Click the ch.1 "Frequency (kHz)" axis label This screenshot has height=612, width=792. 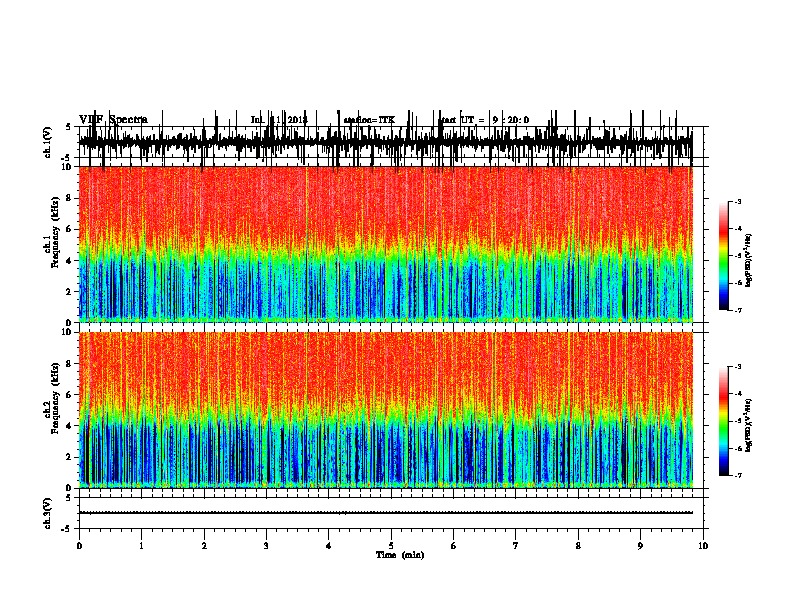pyautogui.click(x=55, y=232)
